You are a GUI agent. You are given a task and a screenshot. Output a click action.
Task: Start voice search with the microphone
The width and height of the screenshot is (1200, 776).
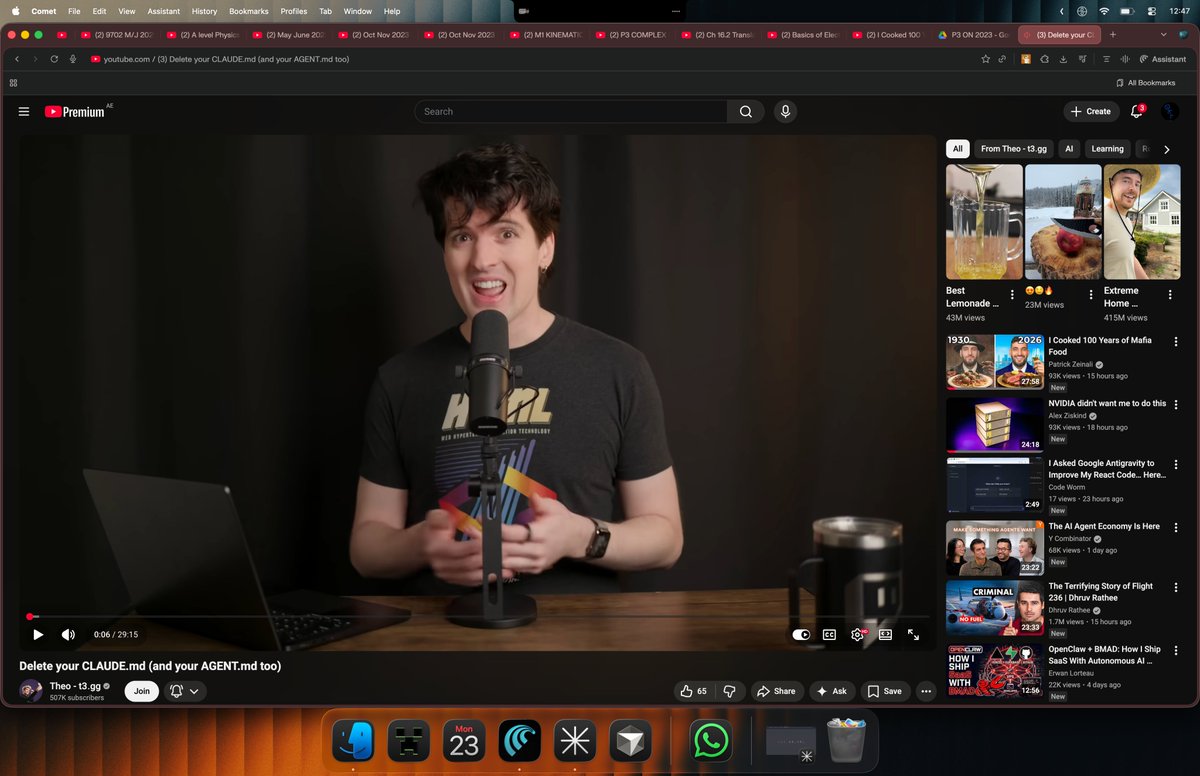[785, 112]
